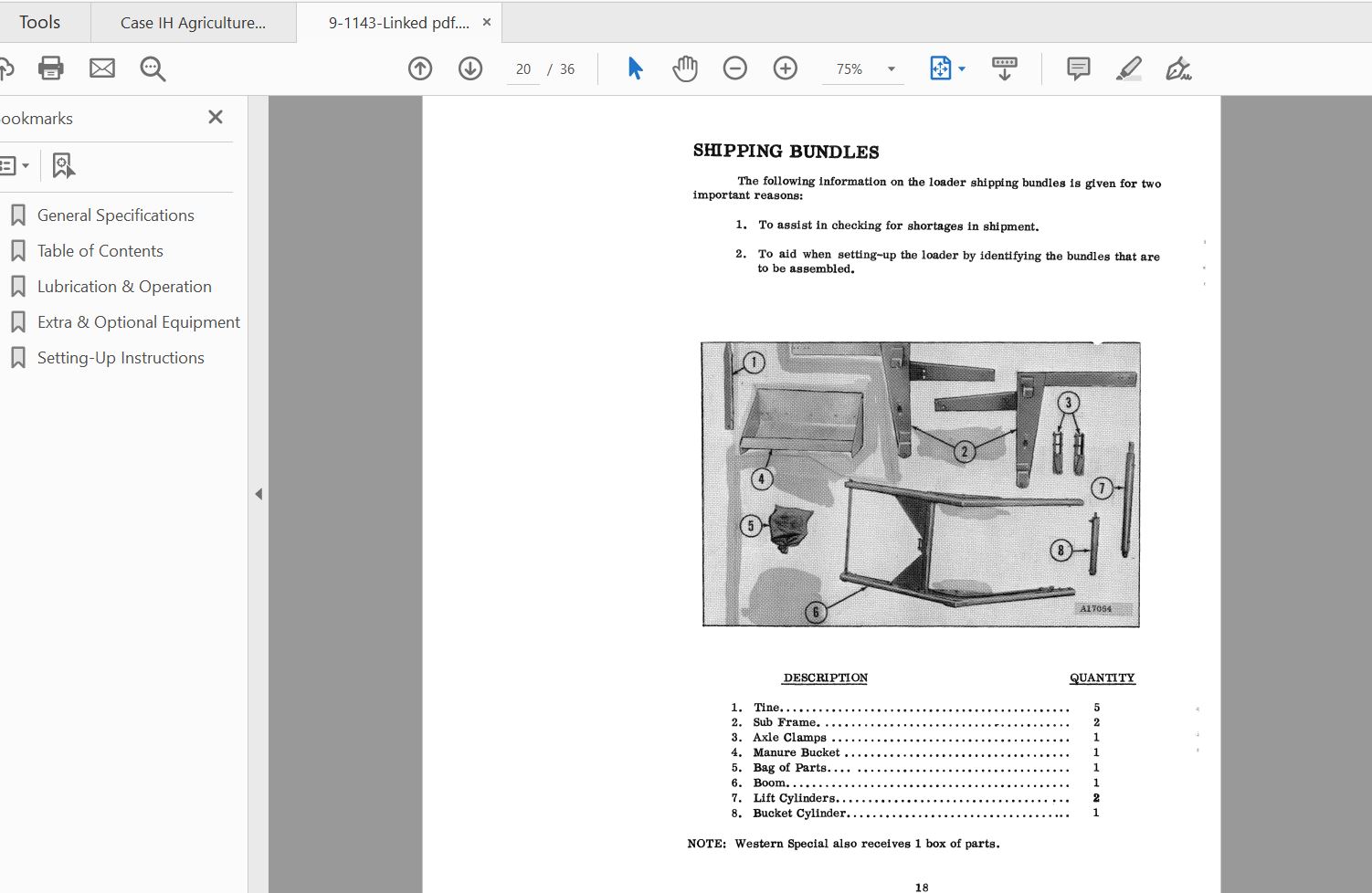Activate the Hand tool
This screenshot has width=1372, height=893.
(x=684, y=68)
